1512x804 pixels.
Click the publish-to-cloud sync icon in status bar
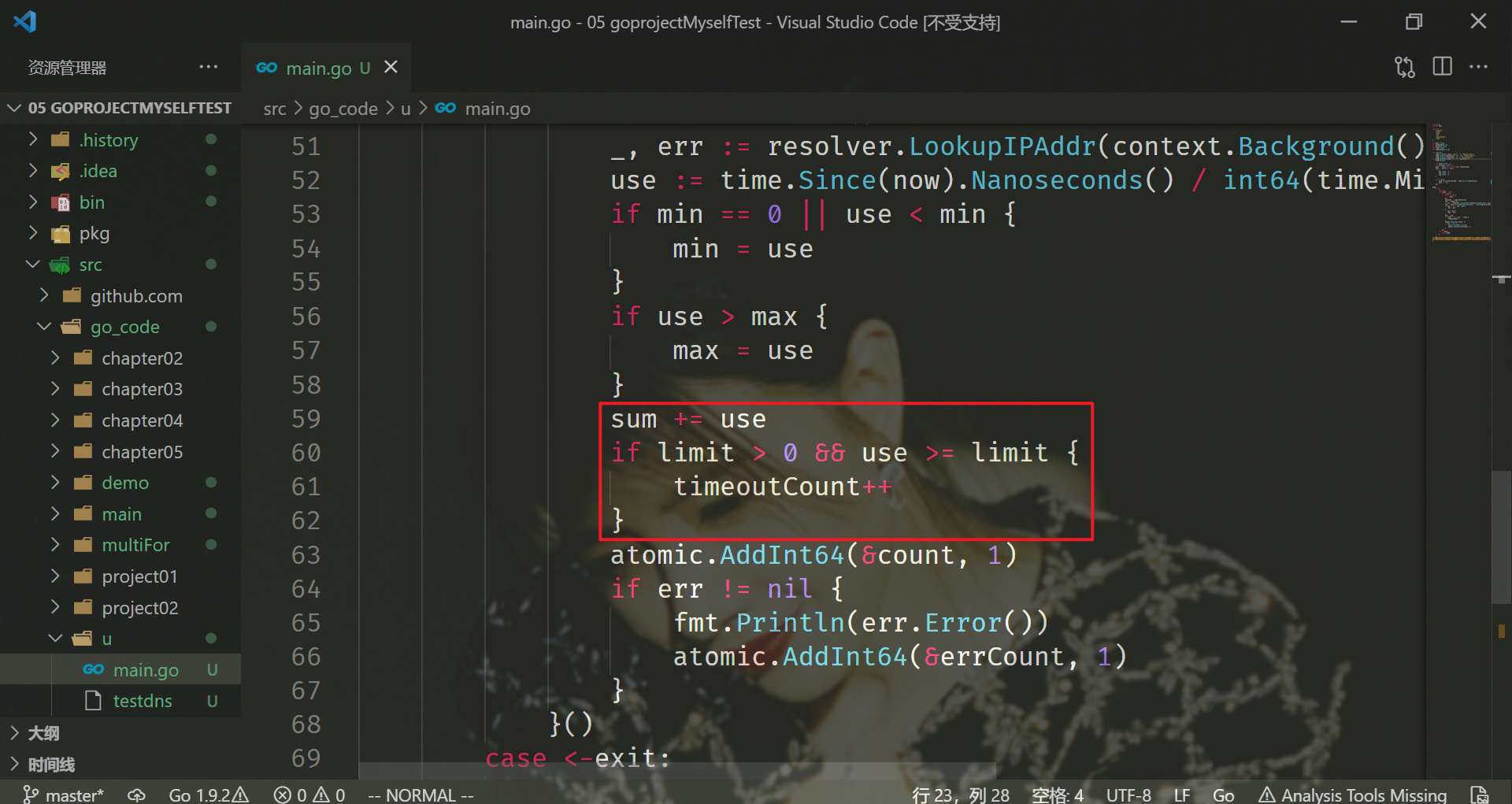[136, 795]
